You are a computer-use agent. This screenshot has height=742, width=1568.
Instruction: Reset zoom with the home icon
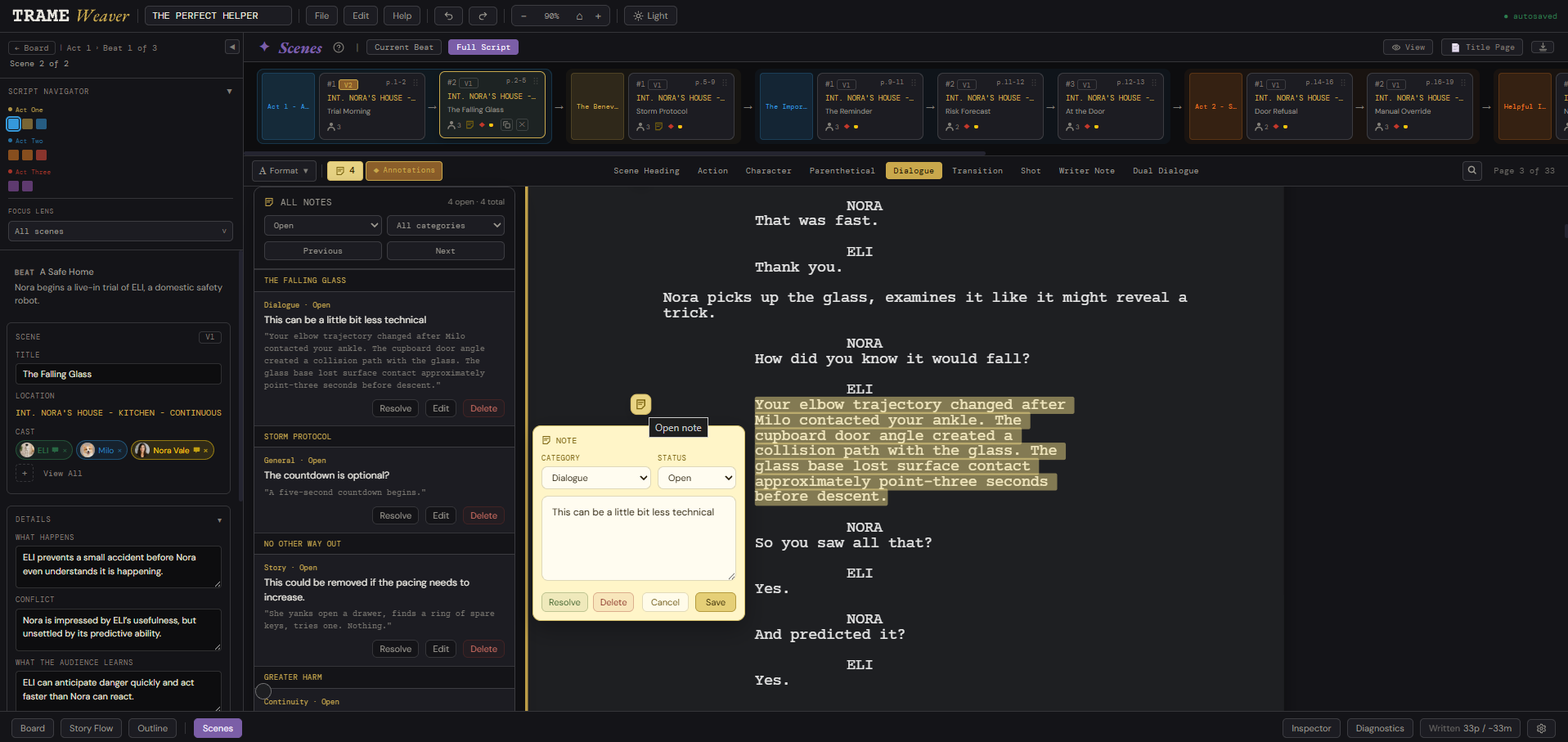[x=579, y=16]
